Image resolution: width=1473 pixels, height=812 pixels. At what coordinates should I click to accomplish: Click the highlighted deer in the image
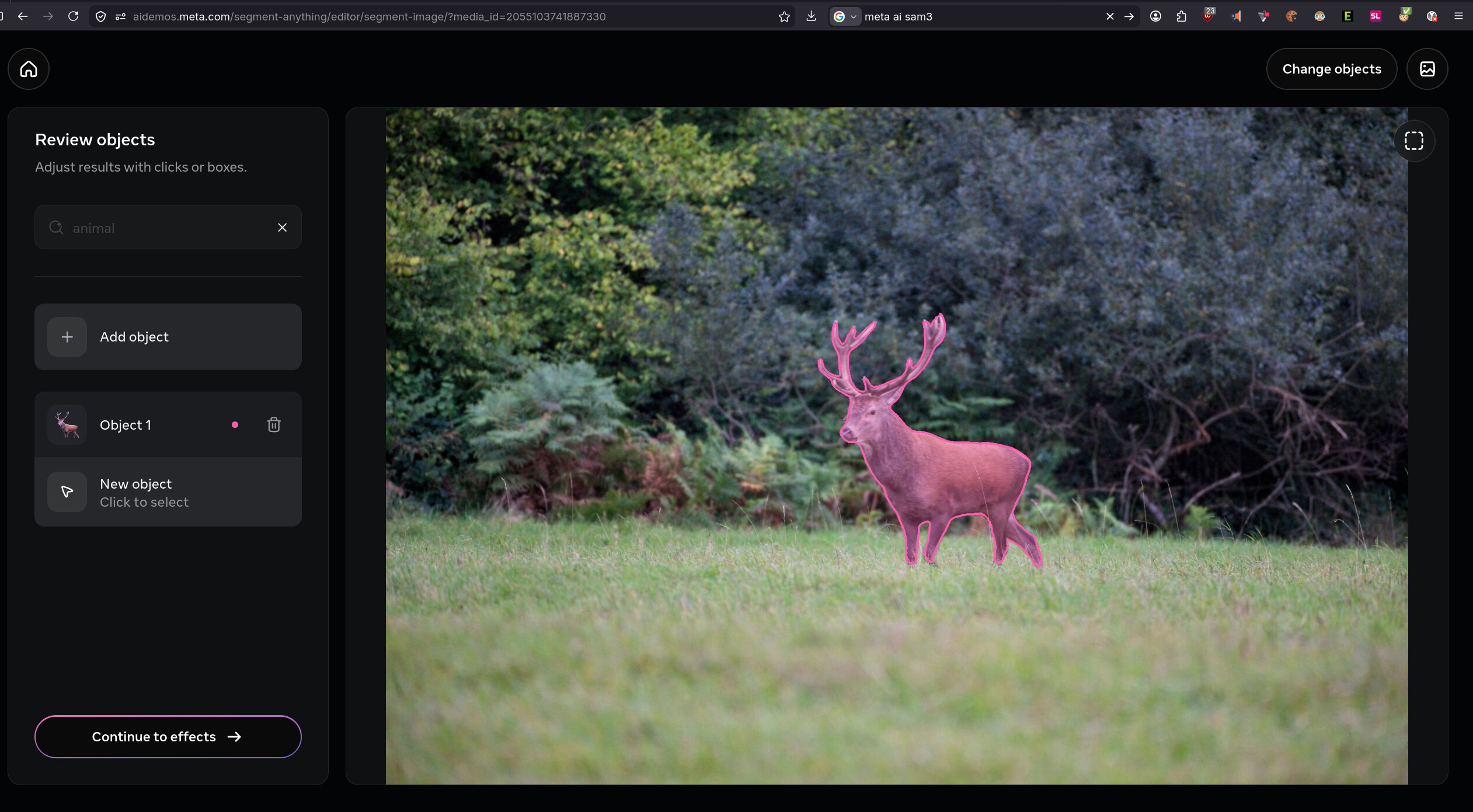[x=946, y=473]
